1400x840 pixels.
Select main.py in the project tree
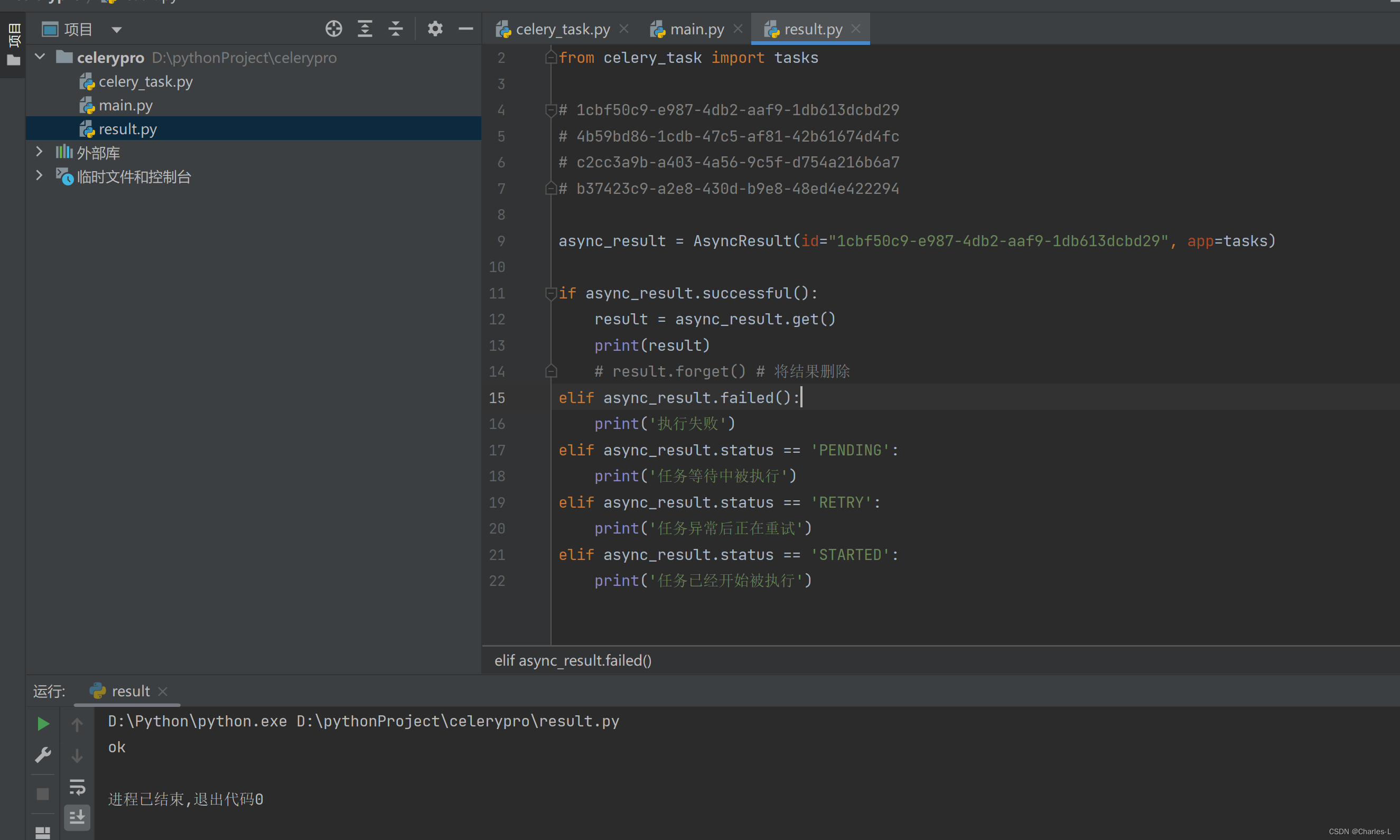click(x=126, y=105)
